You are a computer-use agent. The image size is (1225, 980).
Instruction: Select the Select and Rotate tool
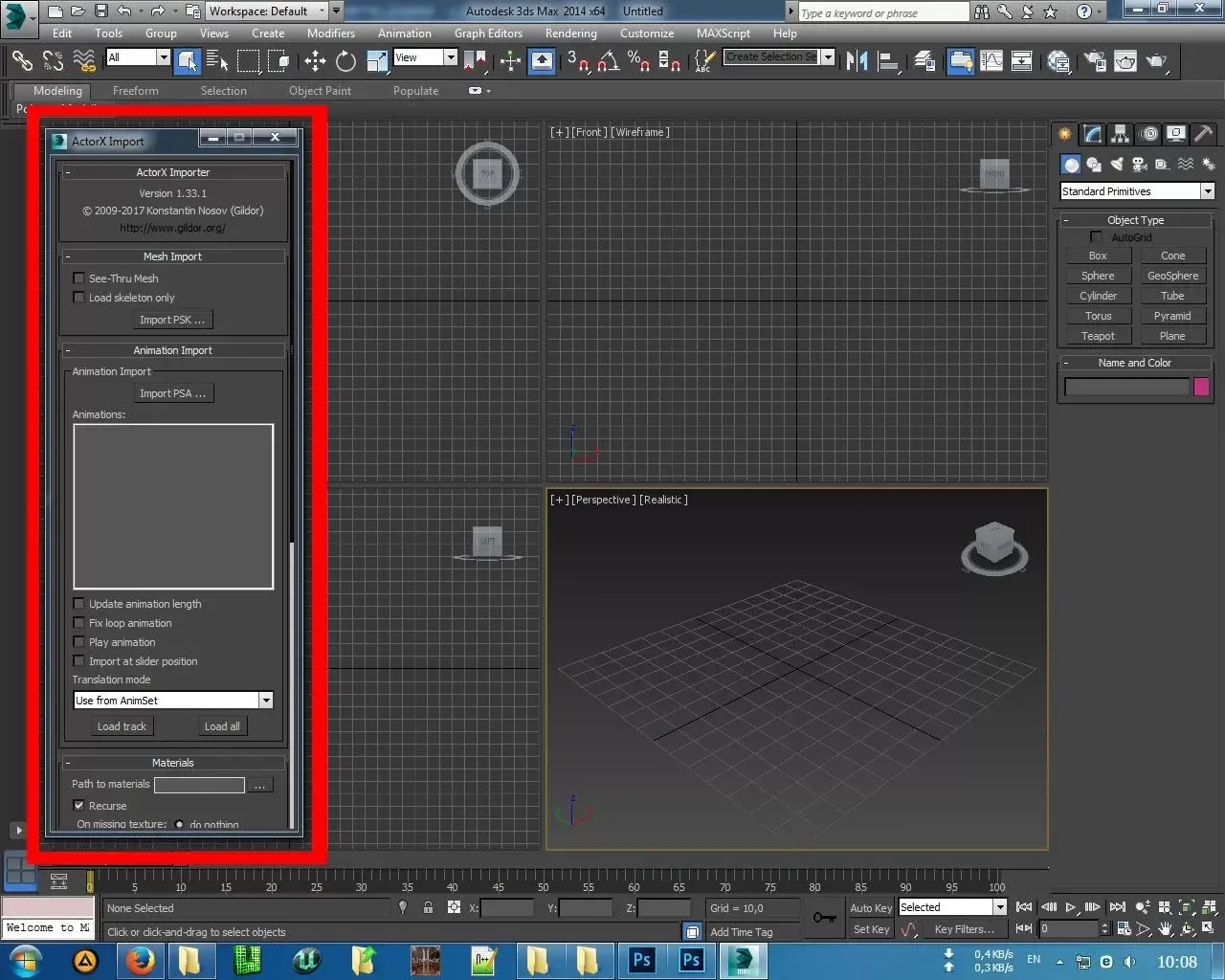(345, 61)
